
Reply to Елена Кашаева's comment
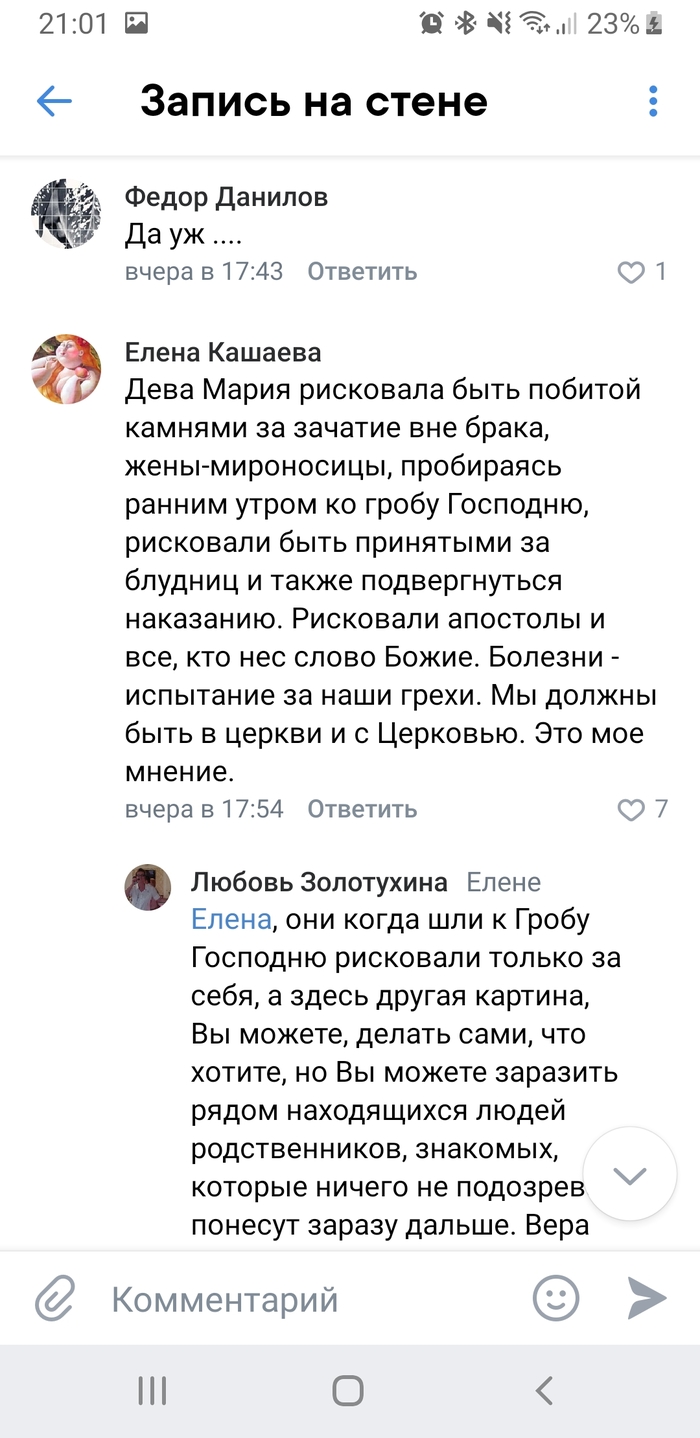361,809
